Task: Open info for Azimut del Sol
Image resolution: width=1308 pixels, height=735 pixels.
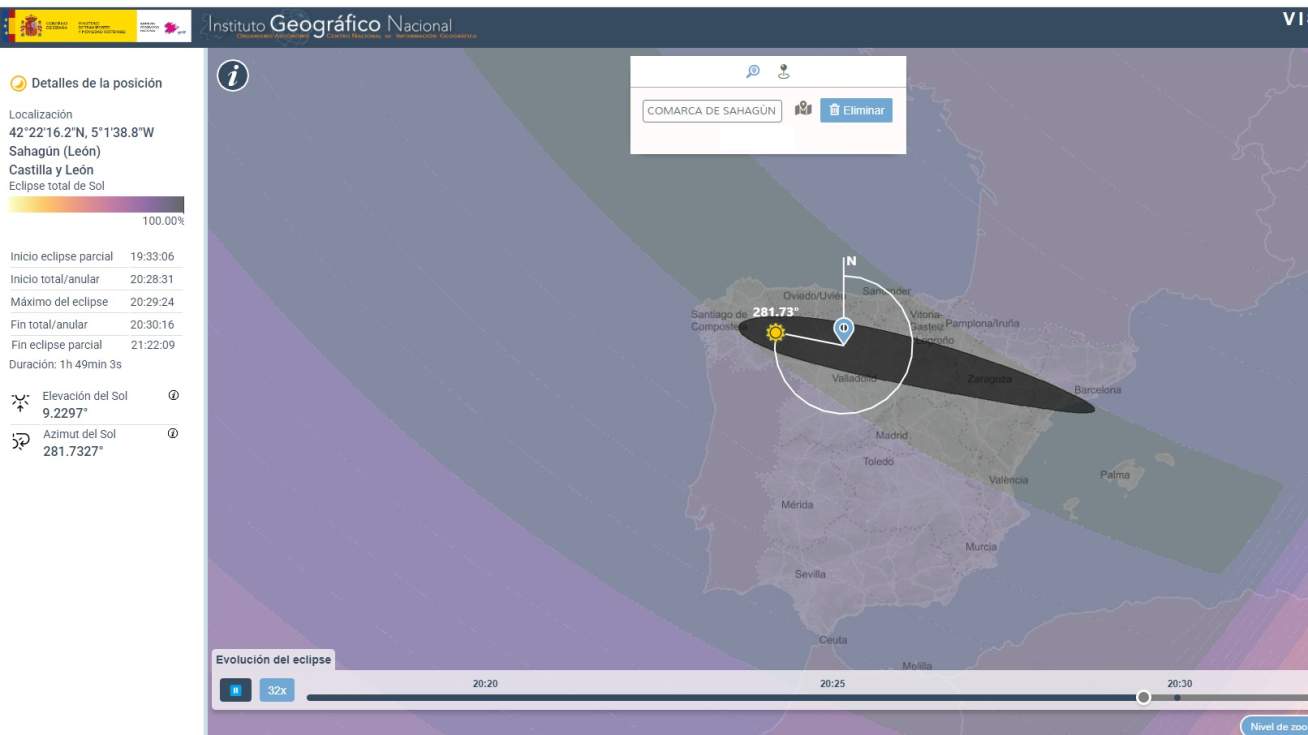Action: (173, 434)
